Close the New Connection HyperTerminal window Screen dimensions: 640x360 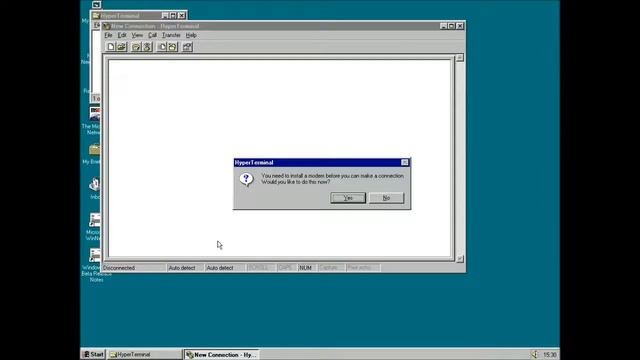(460, 26)
